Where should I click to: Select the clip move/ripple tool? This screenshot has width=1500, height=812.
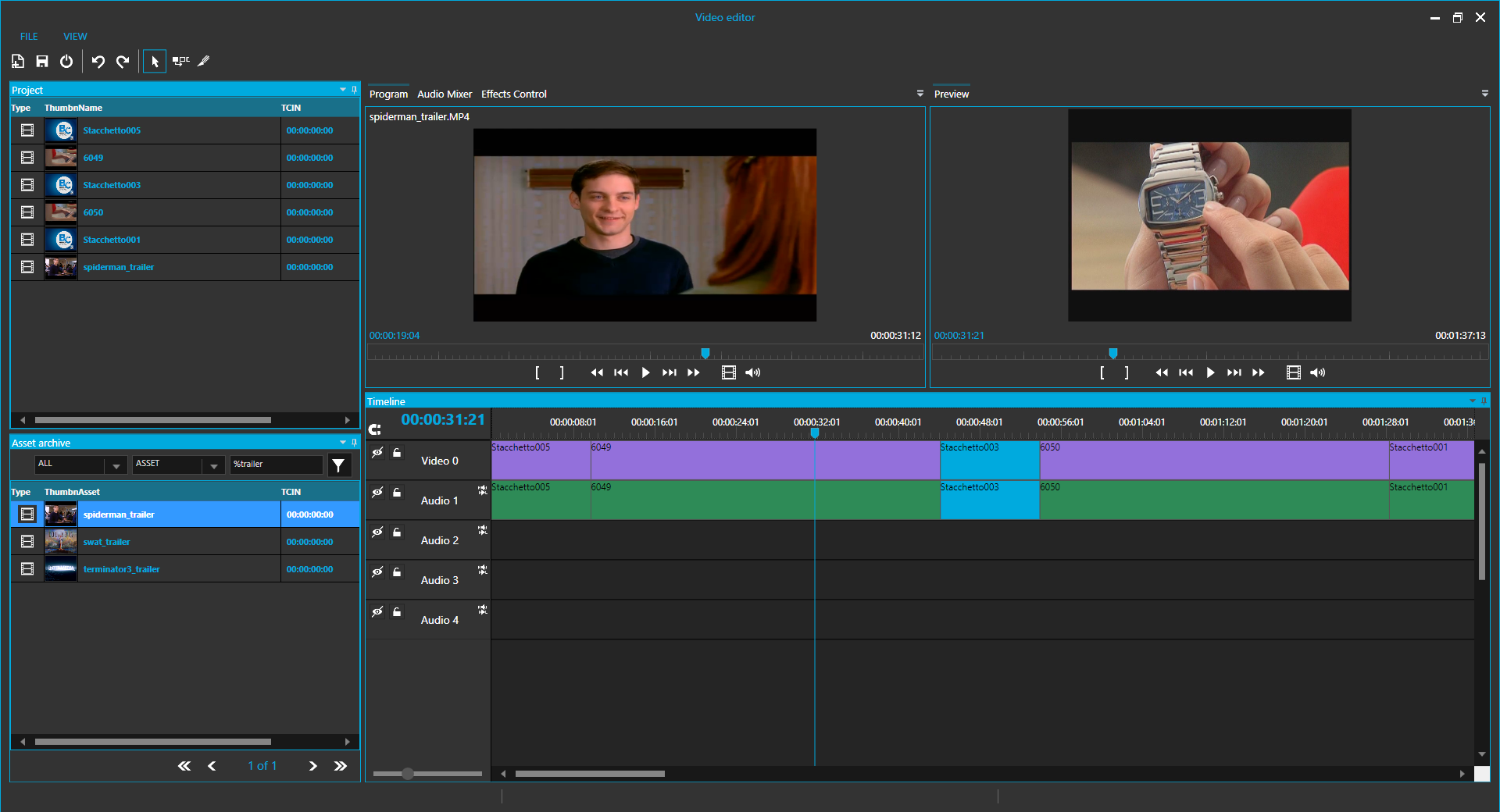(x=181, y=61)
